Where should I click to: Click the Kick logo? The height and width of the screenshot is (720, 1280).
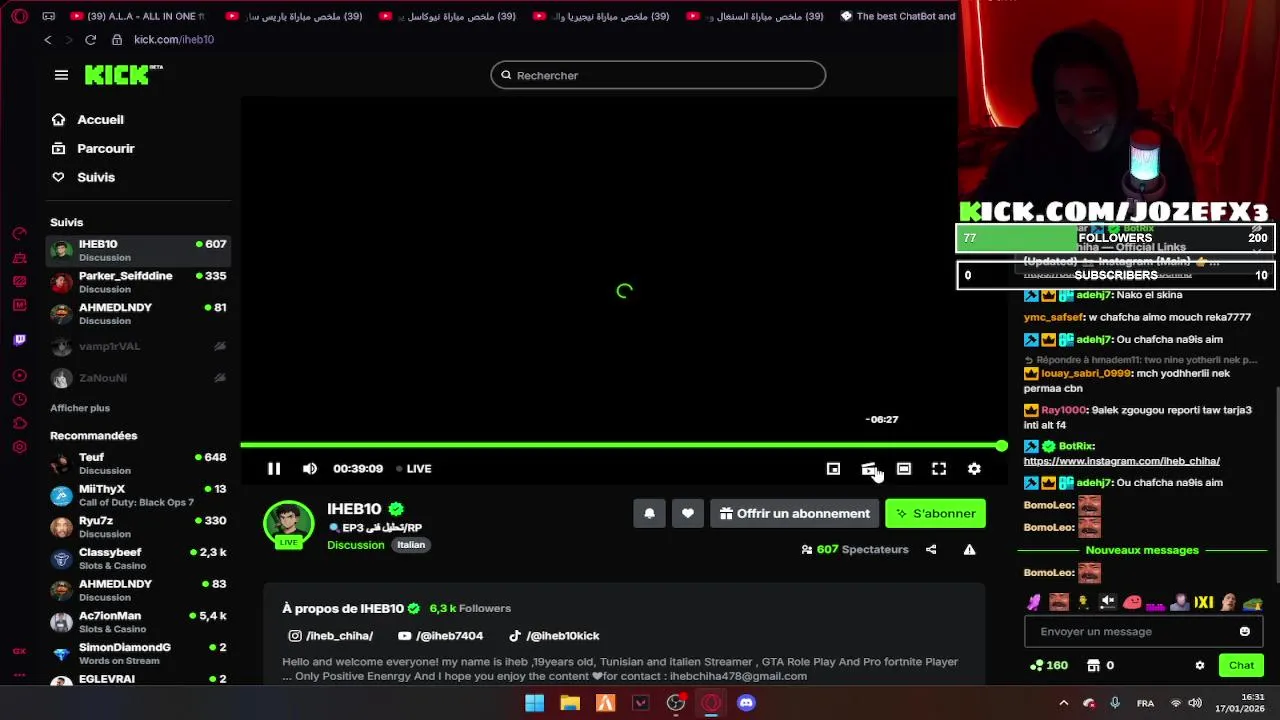pyautogui.click(x=123, y=75)
